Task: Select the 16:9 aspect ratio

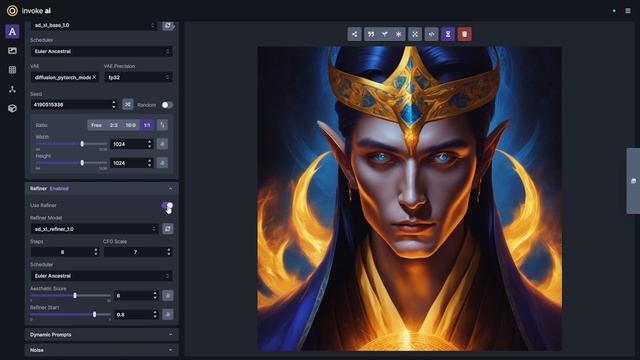Action: [x=131, y=125]
